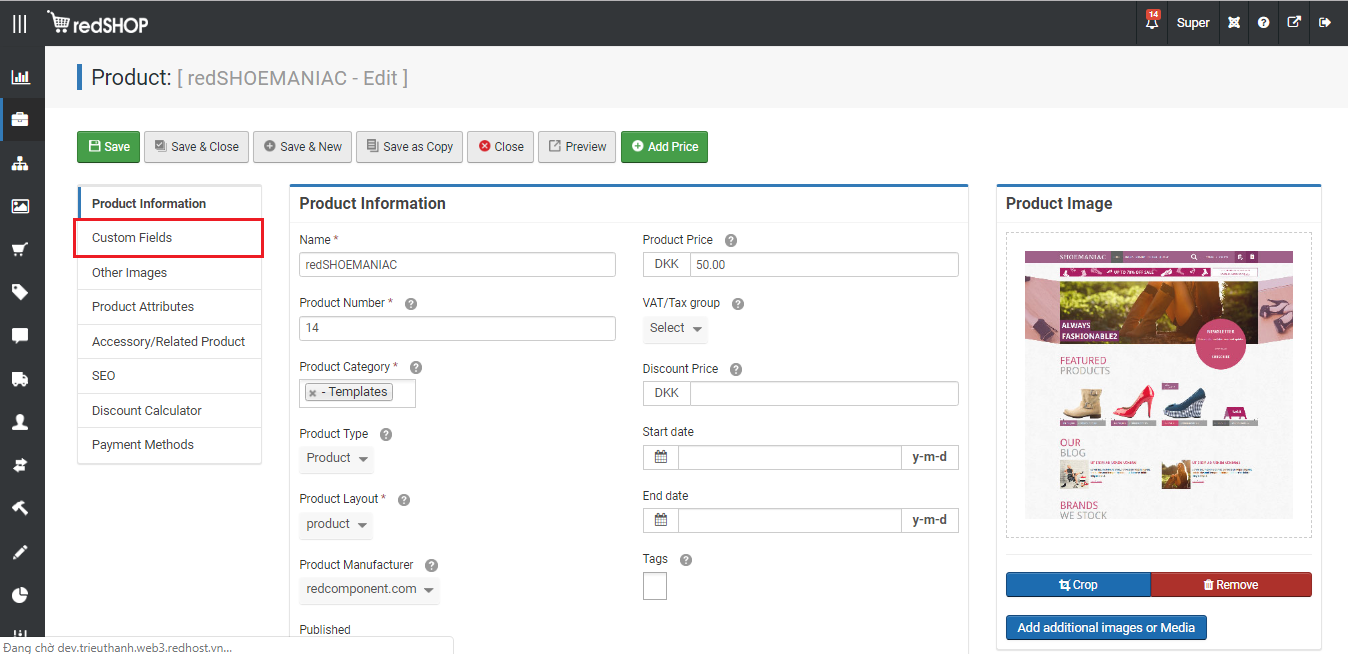Switch to the Payment Methods tab
Image resolution: width=1348 pixels, height=654 pixels.
click(x=169, y=445)
